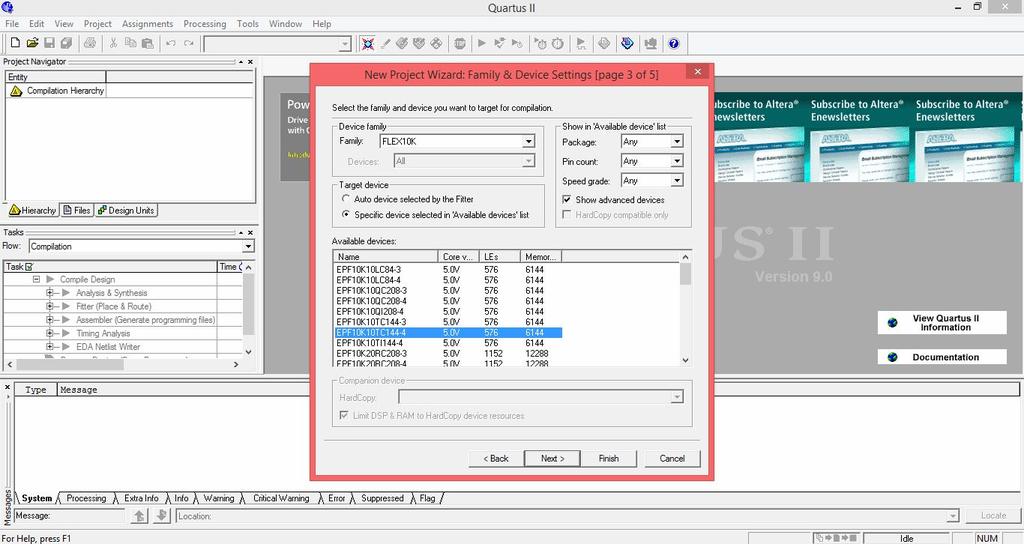Toggle 'Limit DSP & RAM to HardCopy' checkbox
The width and height of the screenshot is (1024, 544).
click(344, 415)
